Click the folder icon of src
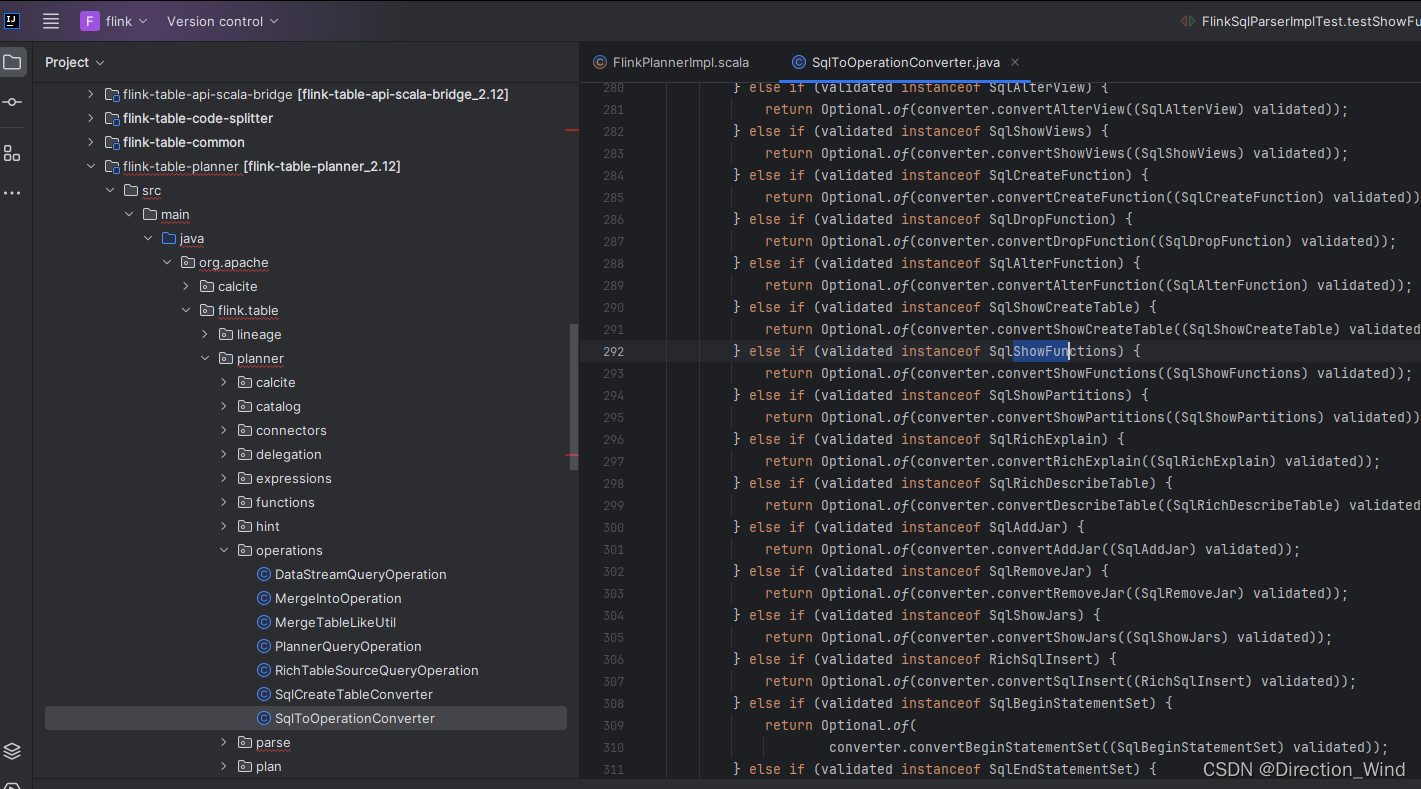This screenshot has height=789, width=1421. click(130, 190)
